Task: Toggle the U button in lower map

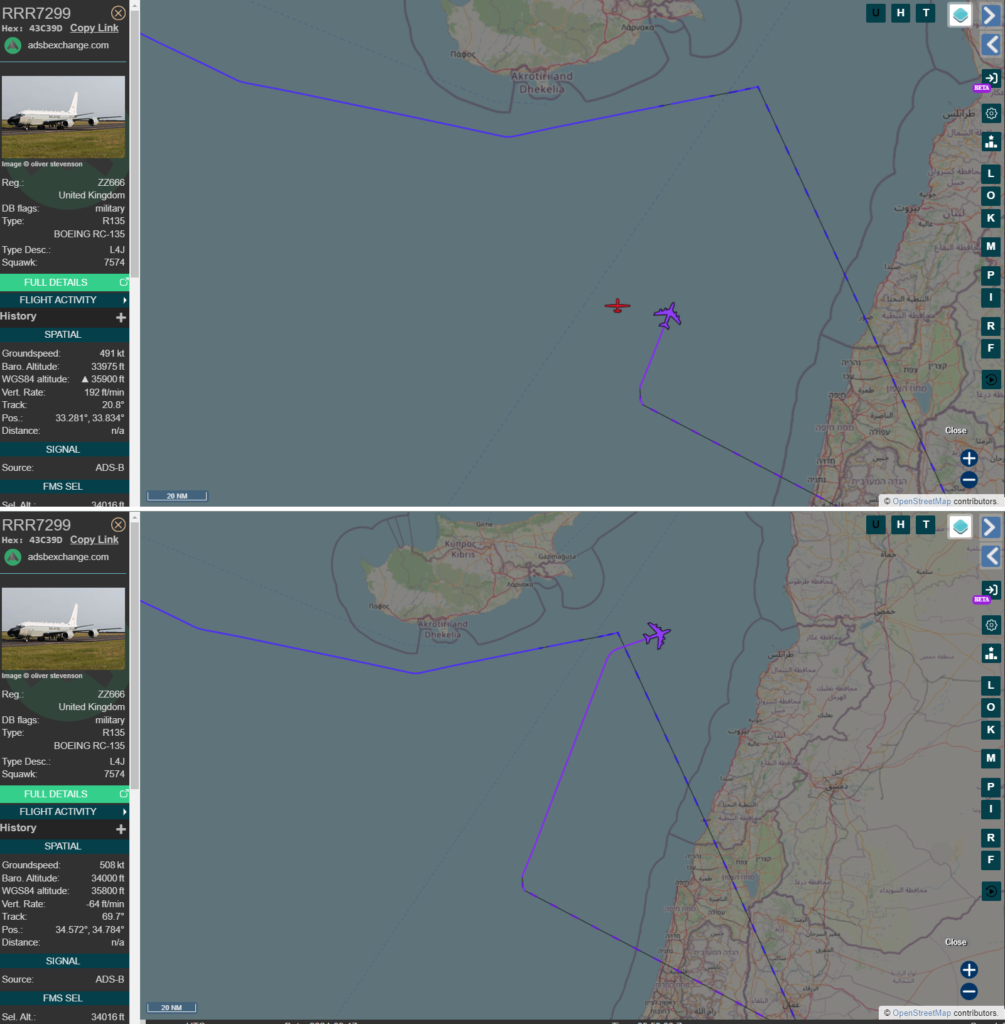Action: [876, 524]
